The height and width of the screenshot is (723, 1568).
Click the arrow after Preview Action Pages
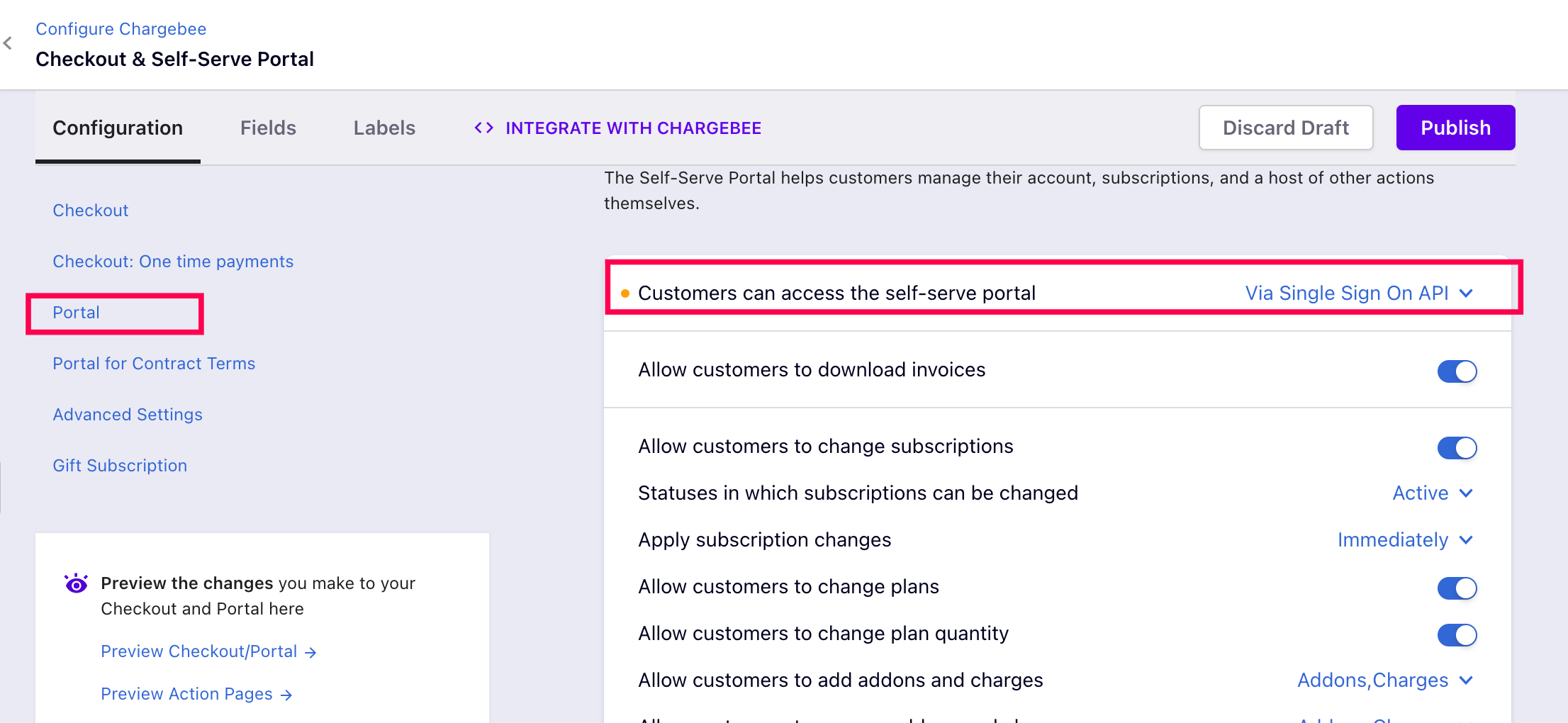click(x=286, y=695)
